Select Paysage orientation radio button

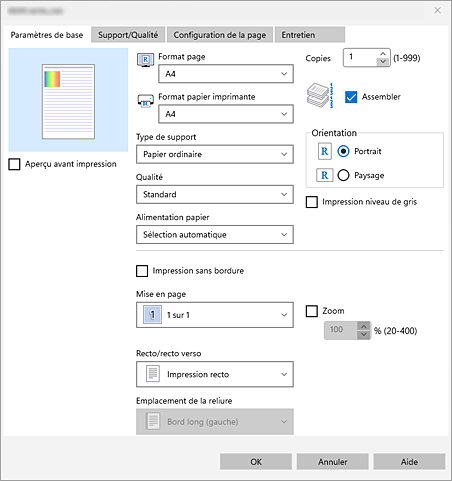click(x=343, y=175)
